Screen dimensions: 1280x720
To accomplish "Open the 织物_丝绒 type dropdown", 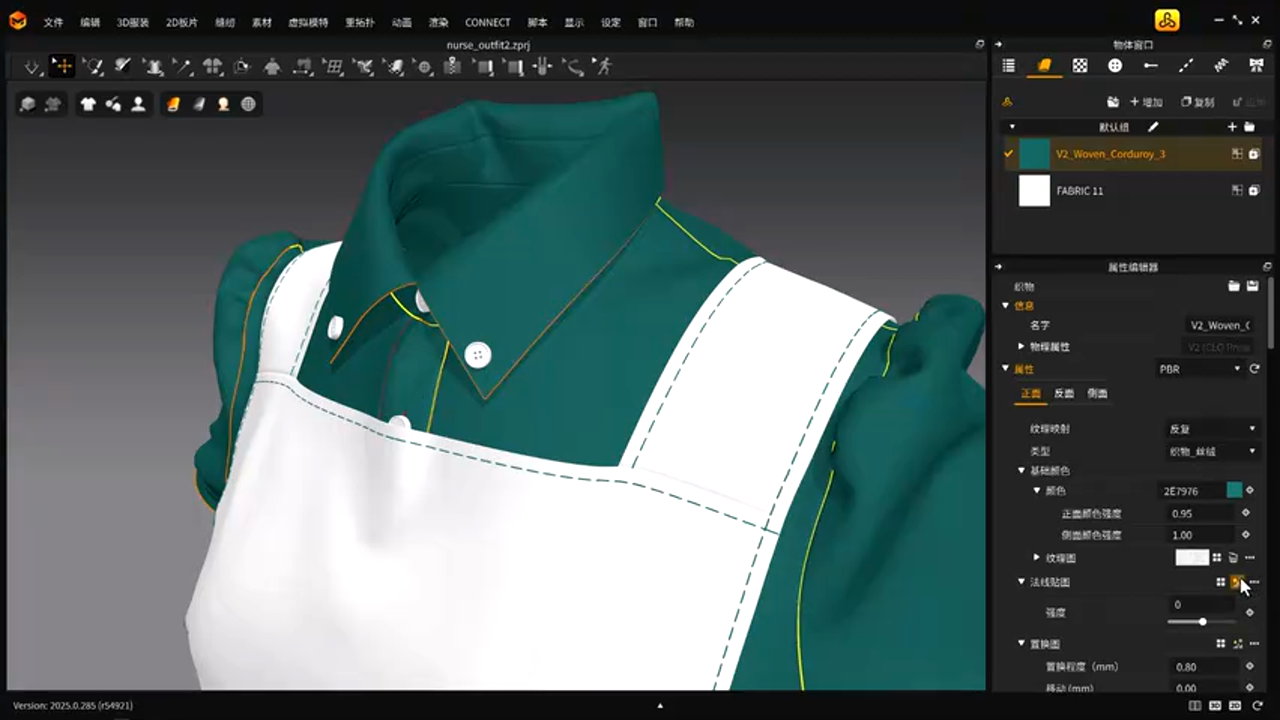I will coord(1211,451).
